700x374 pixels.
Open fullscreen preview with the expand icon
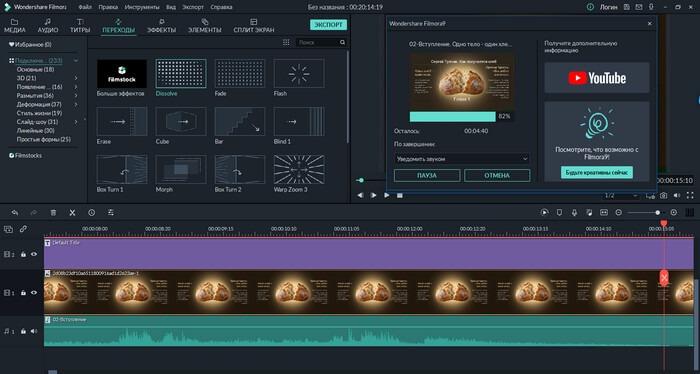(x=690, y=195)
